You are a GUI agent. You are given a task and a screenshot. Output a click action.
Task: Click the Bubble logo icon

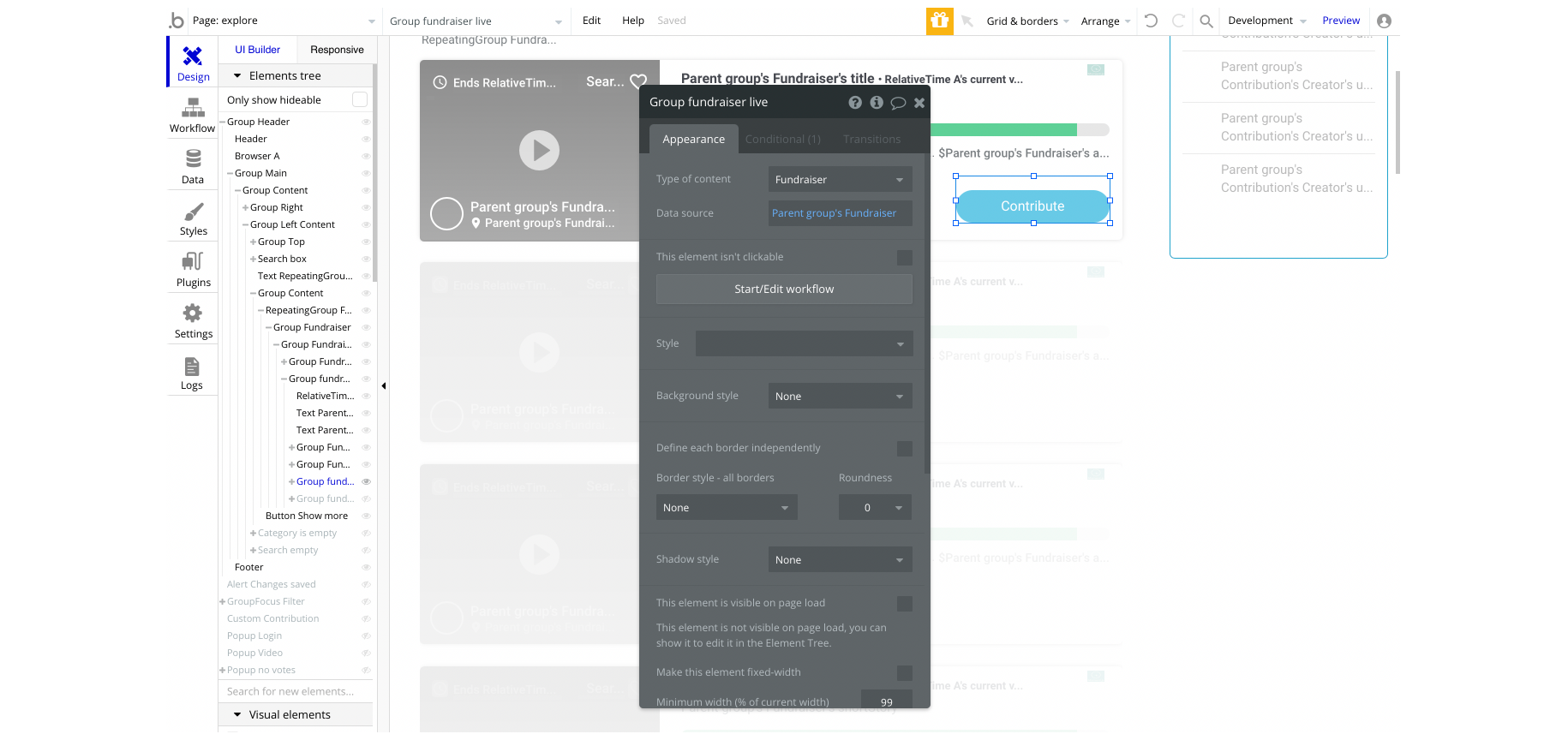coord(177,21)
